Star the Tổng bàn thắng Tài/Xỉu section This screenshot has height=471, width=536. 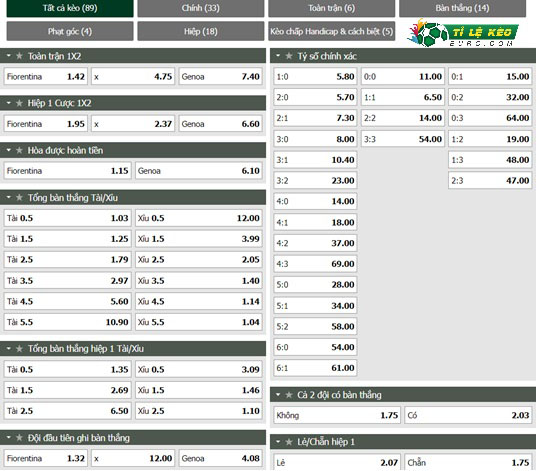click(19, 197)
